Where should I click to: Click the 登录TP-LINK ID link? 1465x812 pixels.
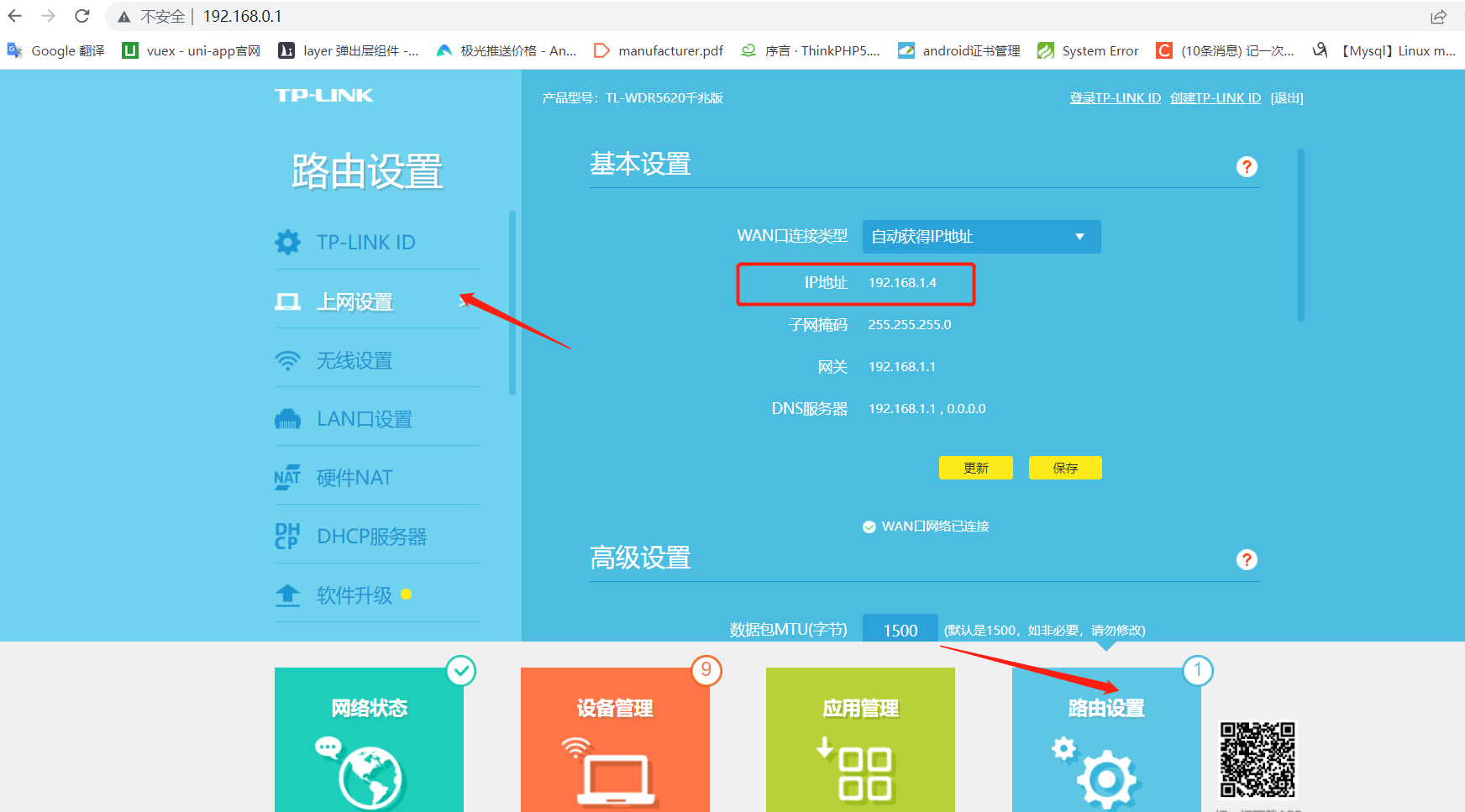(1116, 98)
